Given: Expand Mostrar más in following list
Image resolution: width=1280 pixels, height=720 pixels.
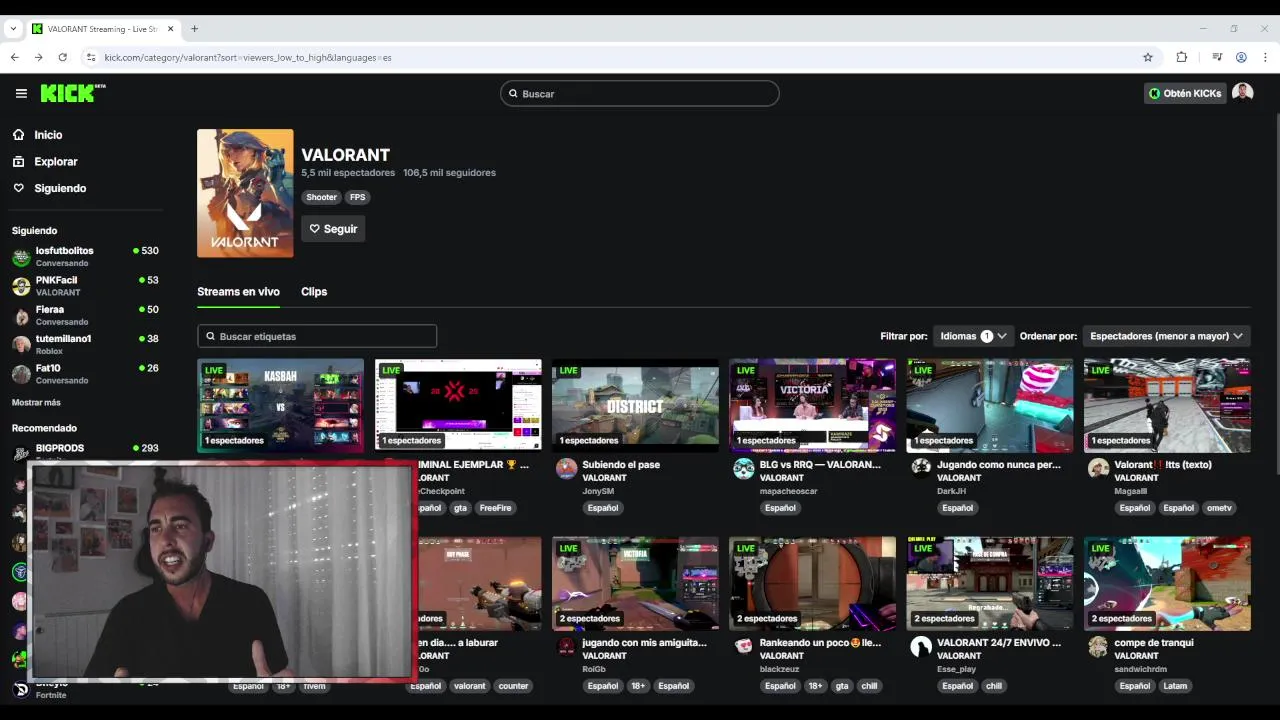Looking at the screenshot, I should coord(36,402).
